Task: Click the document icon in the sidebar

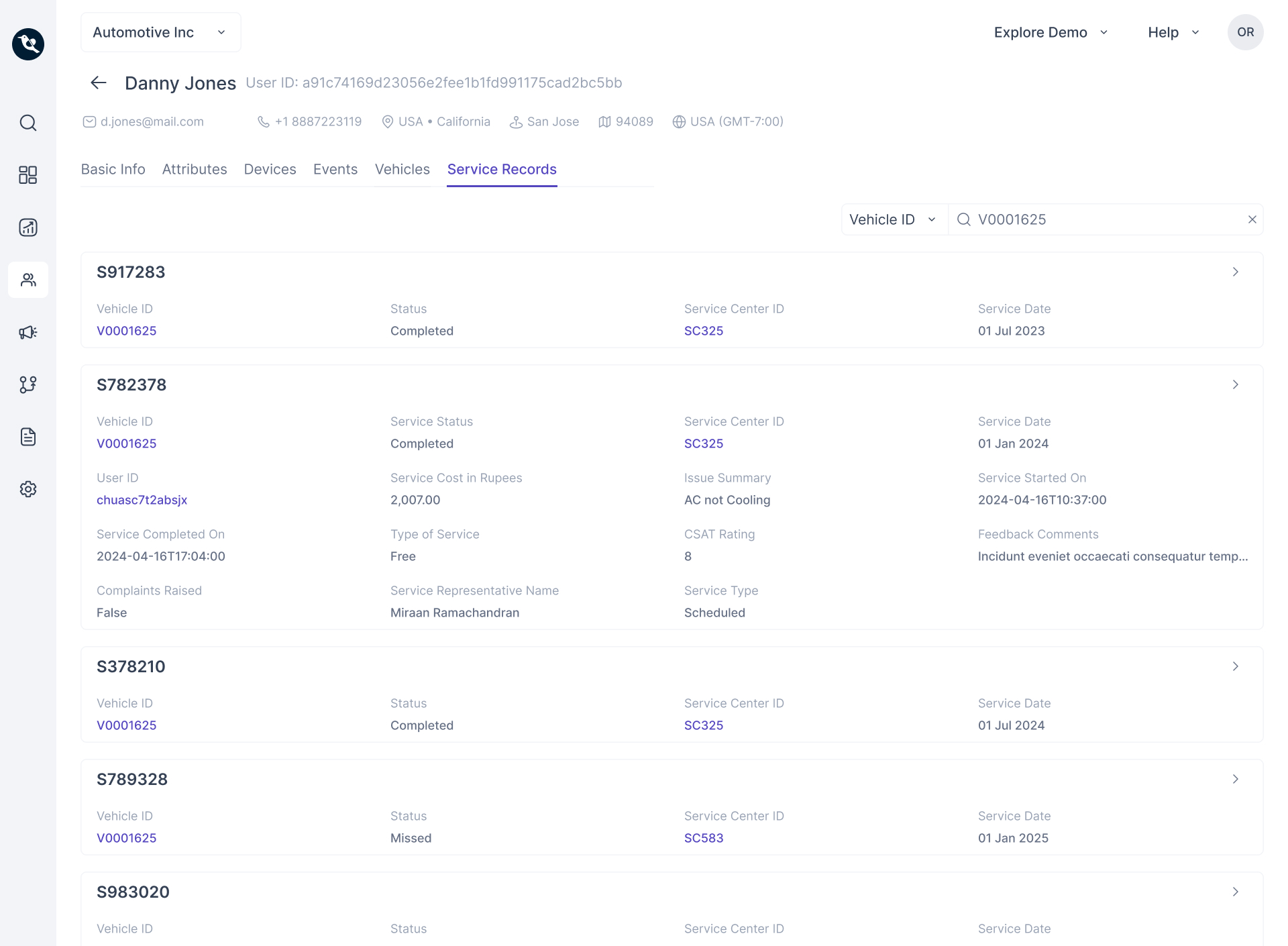Action: pyautogui.click(x=28, y=437)
